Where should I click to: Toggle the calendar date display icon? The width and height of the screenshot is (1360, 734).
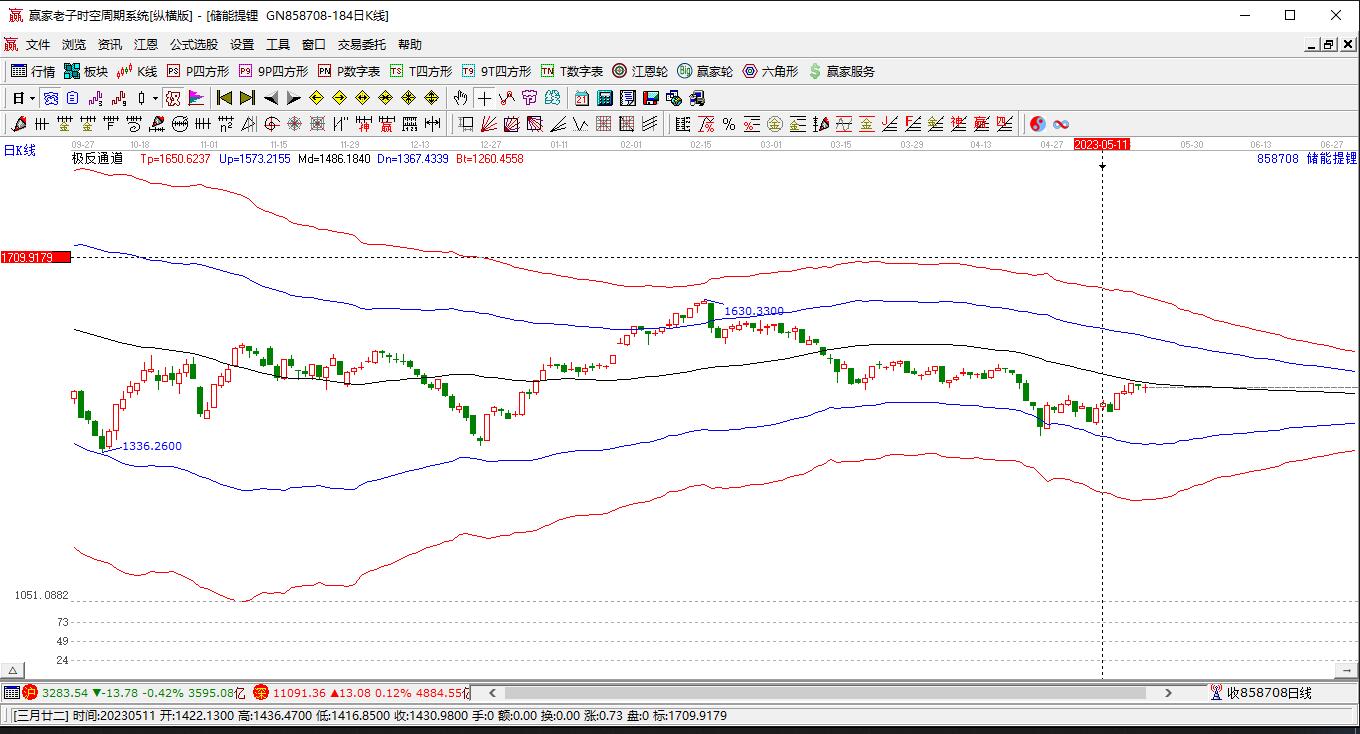tap(582, 98)
